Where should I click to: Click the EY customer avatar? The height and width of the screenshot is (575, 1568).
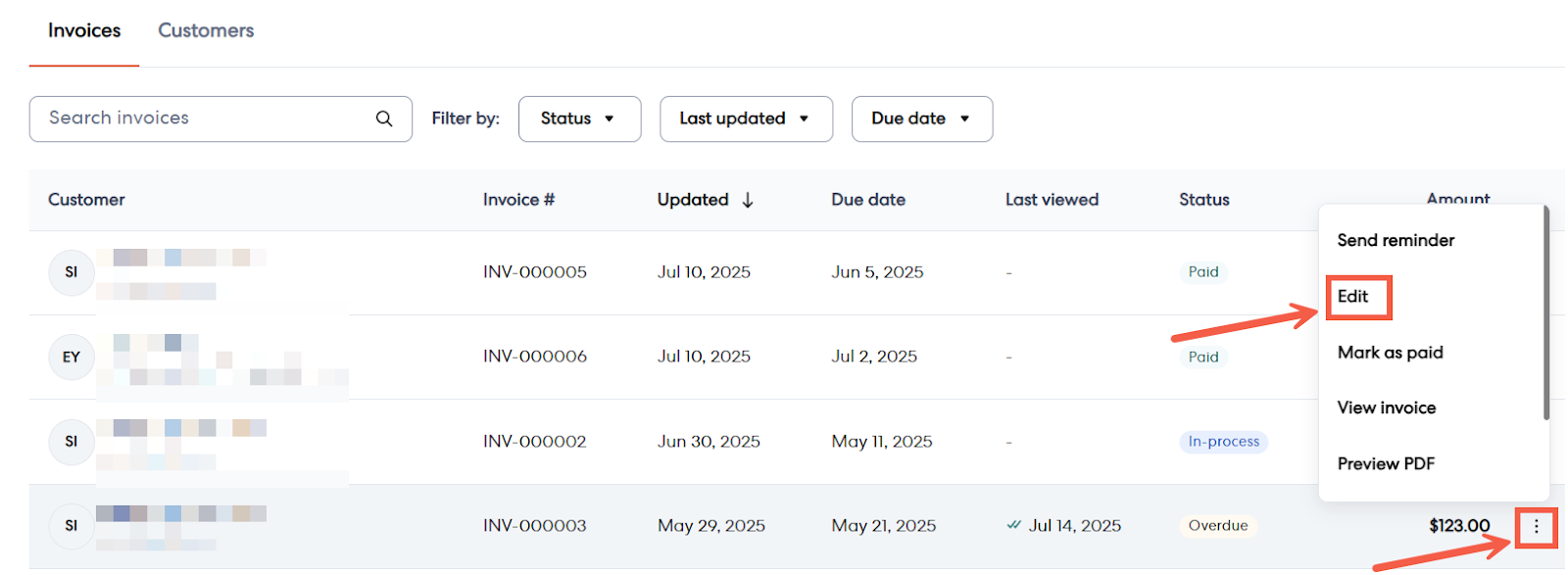71,358
